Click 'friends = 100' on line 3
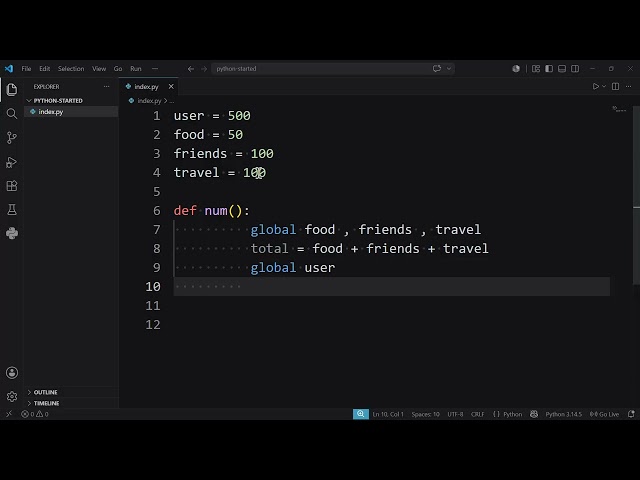Viewport: 640px width, 480px height. click(224, 153)
